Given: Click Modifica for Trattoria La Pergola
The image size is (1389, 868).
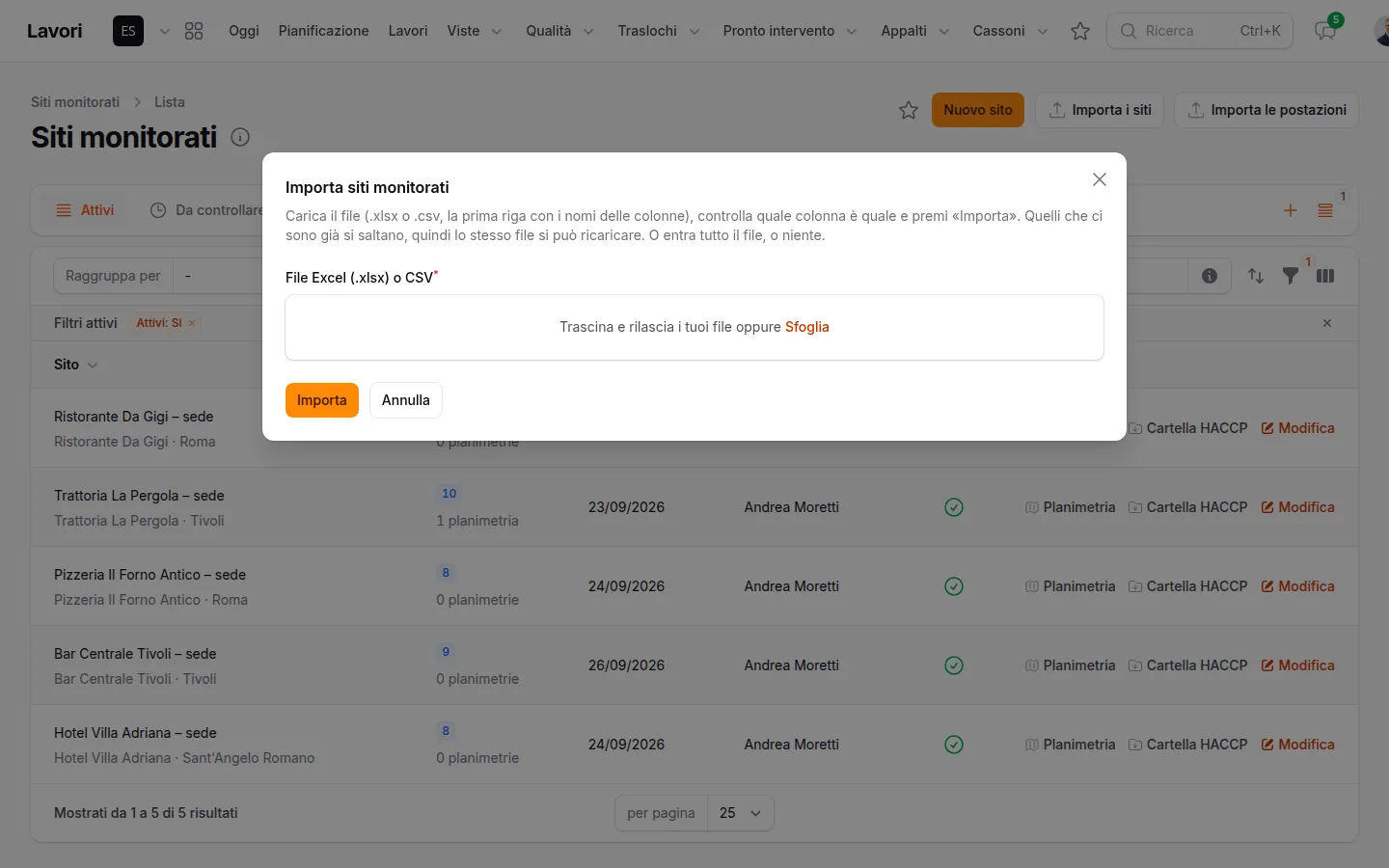Looking at the screenshot, I should (1298, 507).
